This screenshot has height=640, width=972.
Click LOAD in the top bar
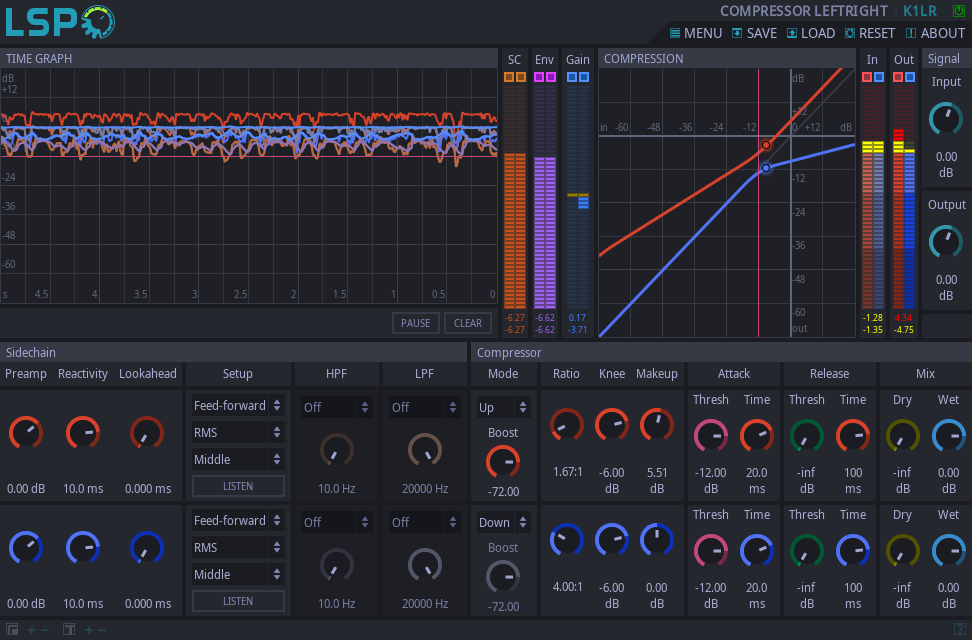coord(811,33)
